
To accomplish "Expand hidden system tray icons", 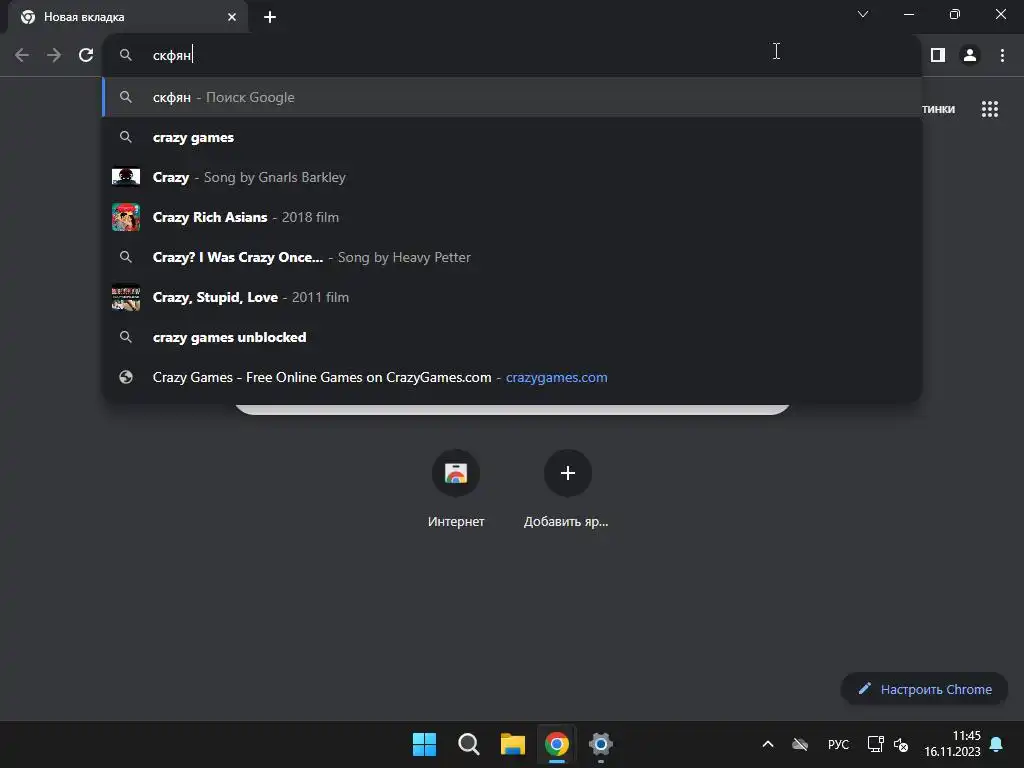I will coord(768,744).
